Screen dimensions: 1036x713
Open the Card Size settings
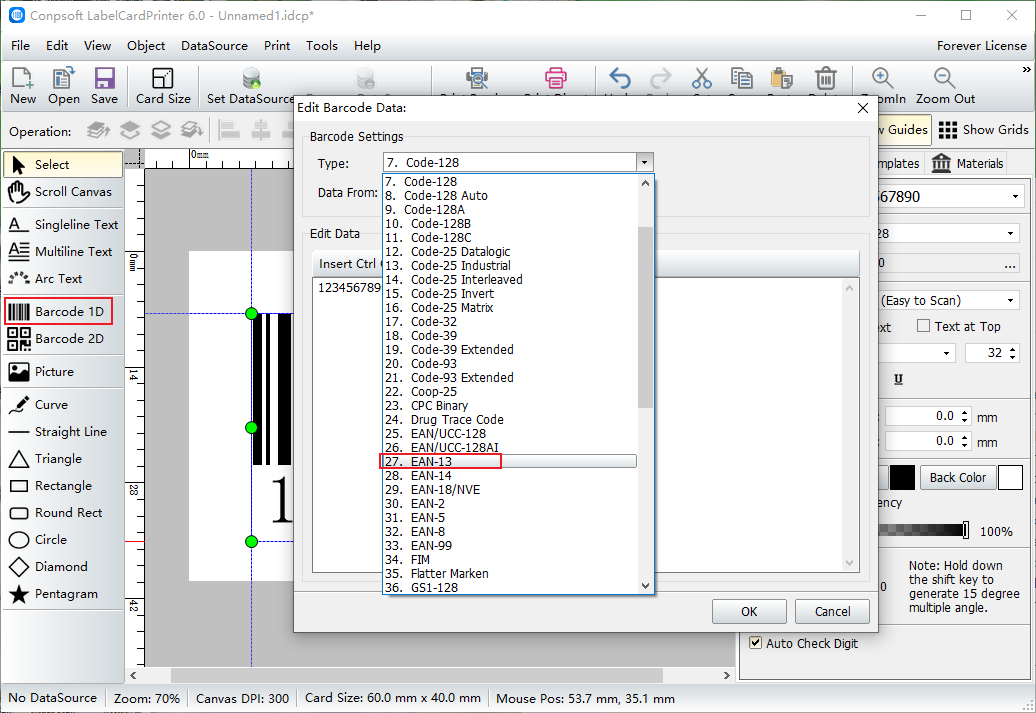pos(163,86)
